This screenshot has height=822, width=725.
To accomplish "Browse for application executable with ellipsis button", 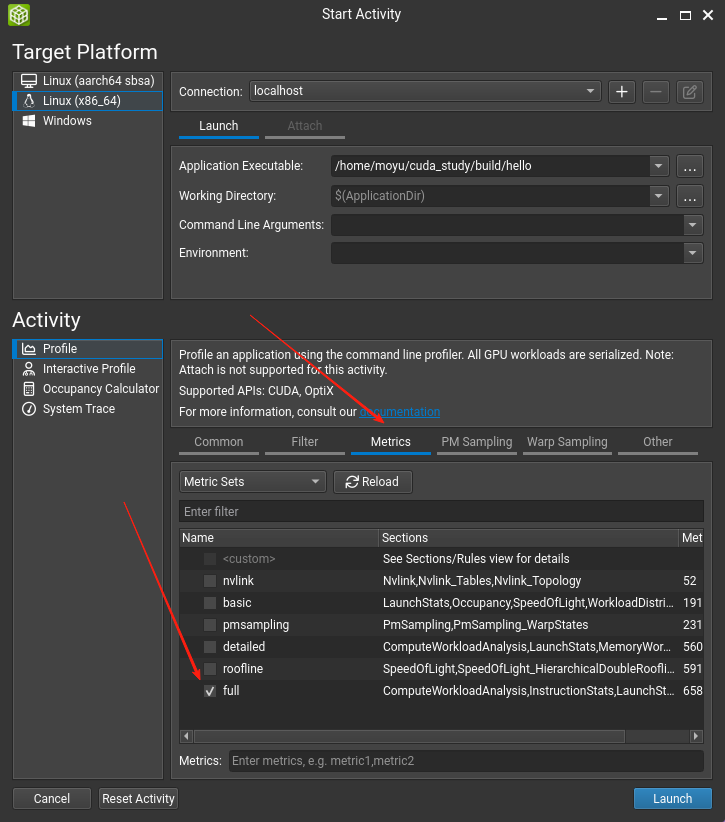I will 689,166.
